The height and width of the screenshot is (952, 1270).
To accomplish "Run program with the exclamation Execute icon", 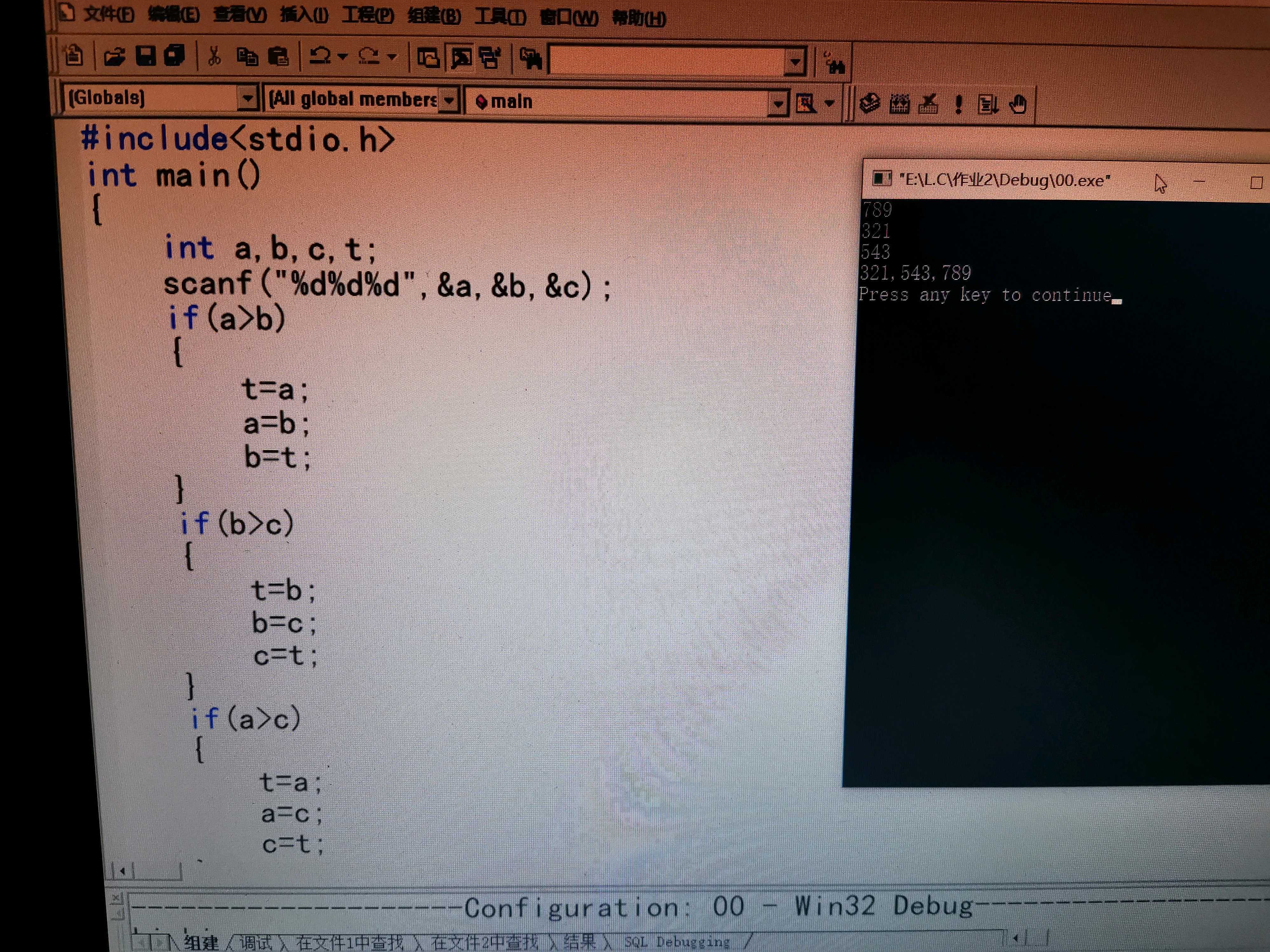I will [958, 104].
